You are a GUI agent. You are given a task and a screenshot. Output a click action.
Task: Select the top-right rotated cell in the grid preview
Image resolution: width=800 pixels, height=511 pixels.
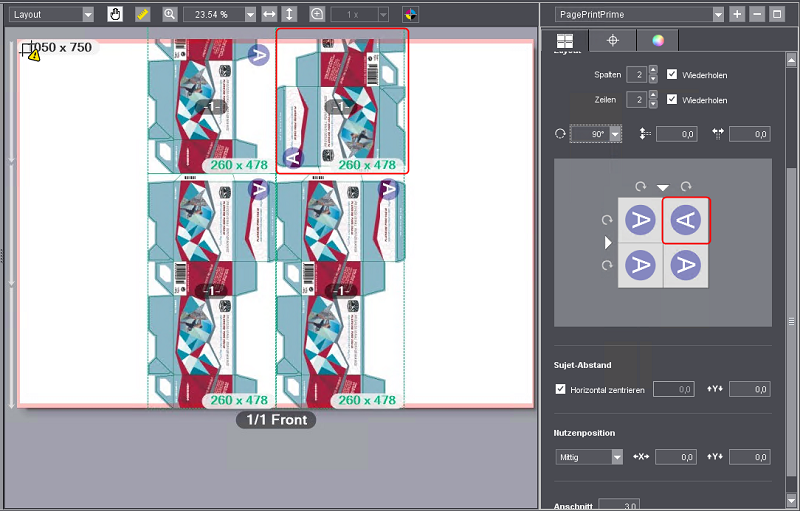[686, 220]
